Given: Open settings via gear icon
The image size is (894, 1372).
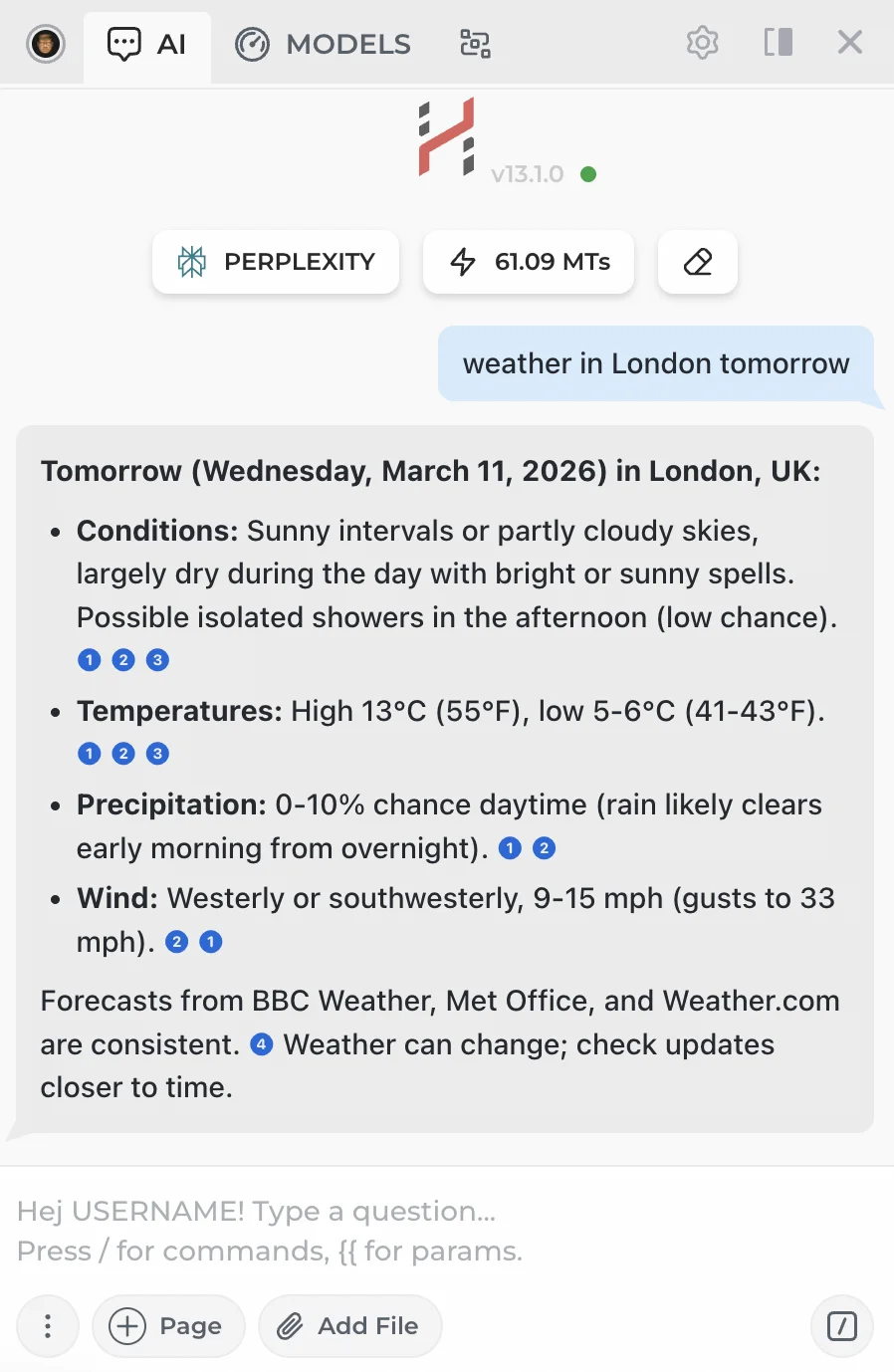Looking at the screenshot, I should pos(702,43).
